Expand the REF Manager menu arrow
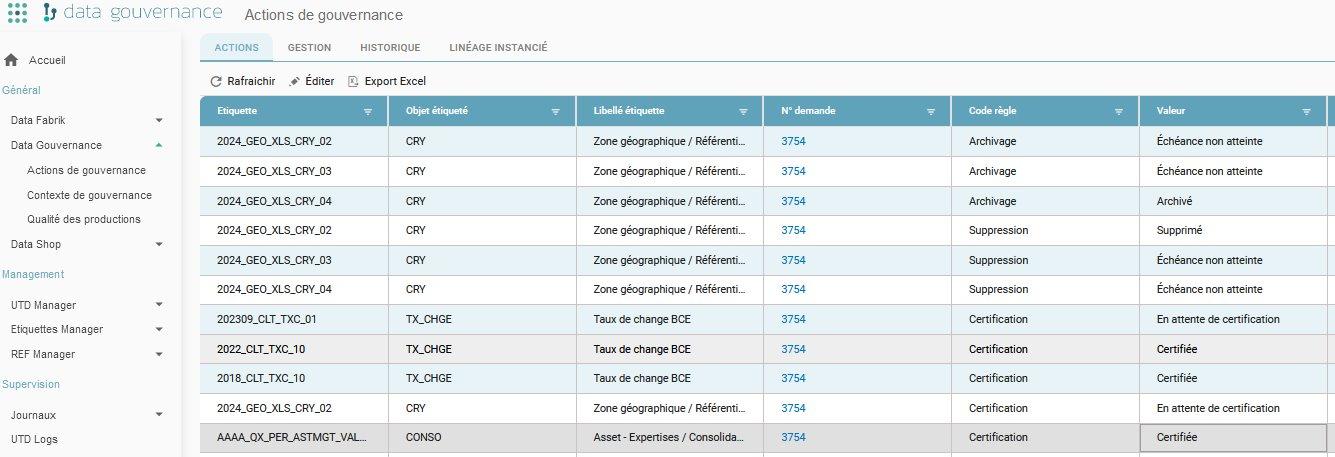The image size is (1335, 457). click(159, 354)
